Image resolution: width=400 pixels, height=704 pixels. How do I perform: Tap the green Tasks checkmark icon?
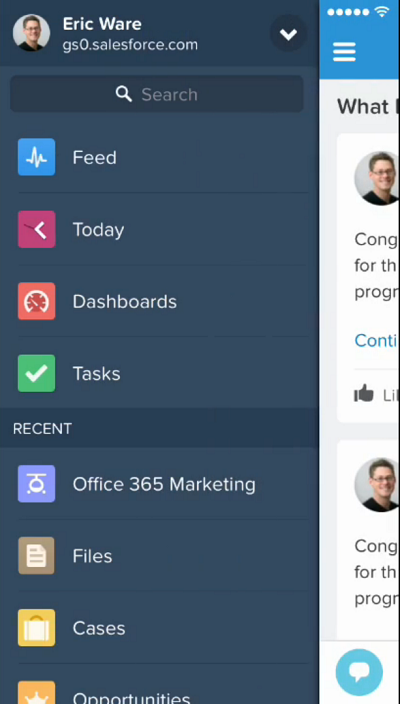point(36,374)
